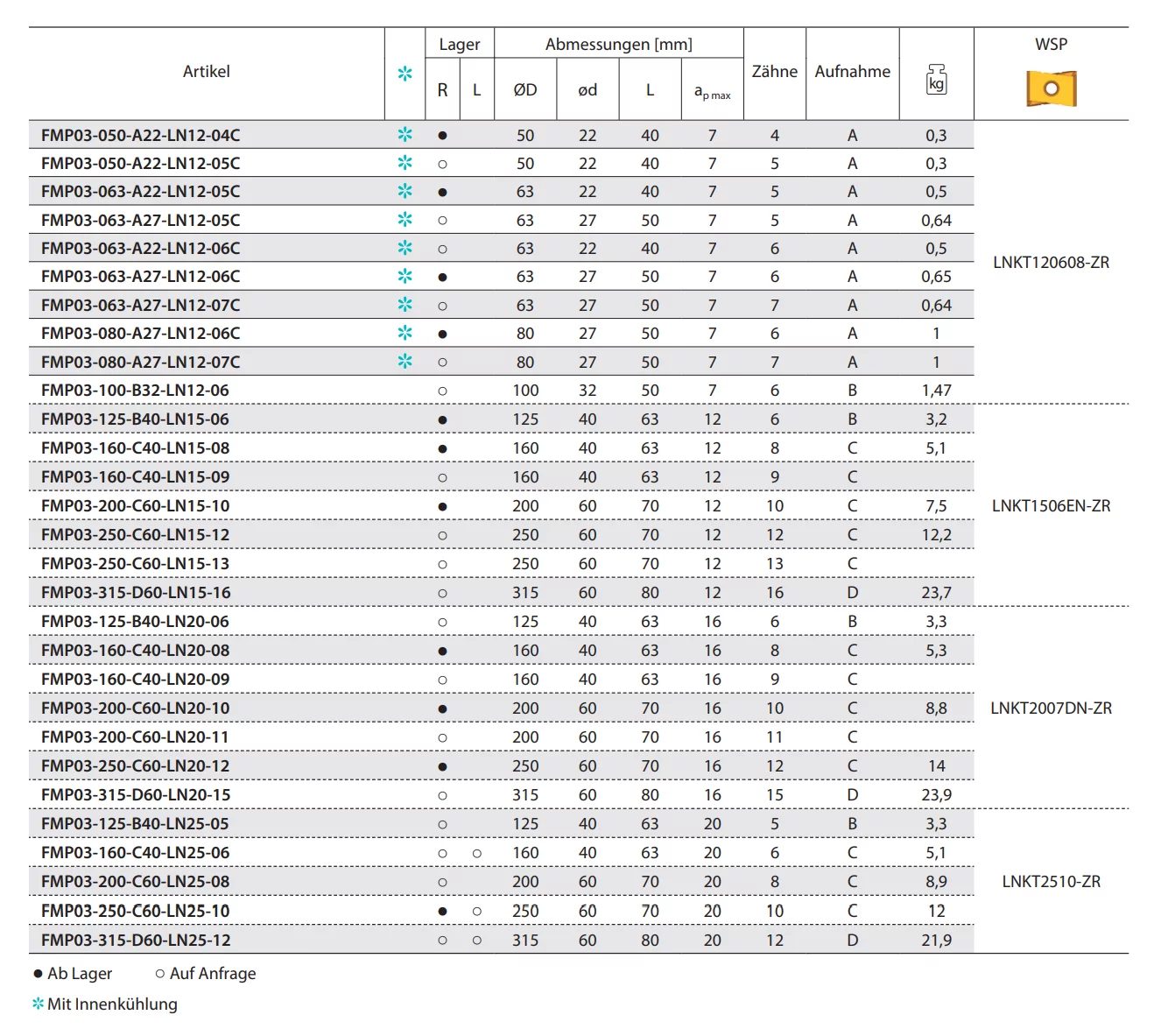Click the Zähne column header
Screen dimensions: 1168x1036
pos(774,72)
